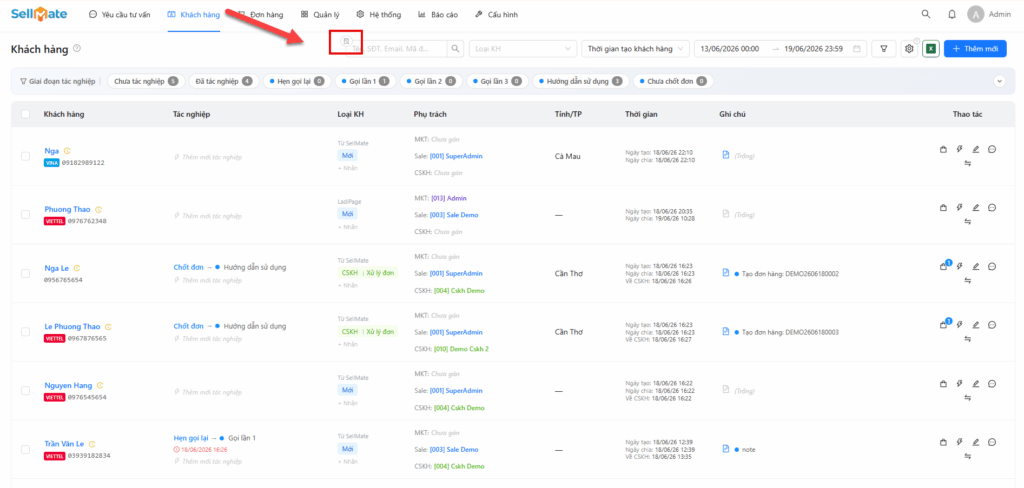The width and height of the screenshot is (1024, 488).
Task: Open the Khách hàng menu
Action: tap(194, 14)
